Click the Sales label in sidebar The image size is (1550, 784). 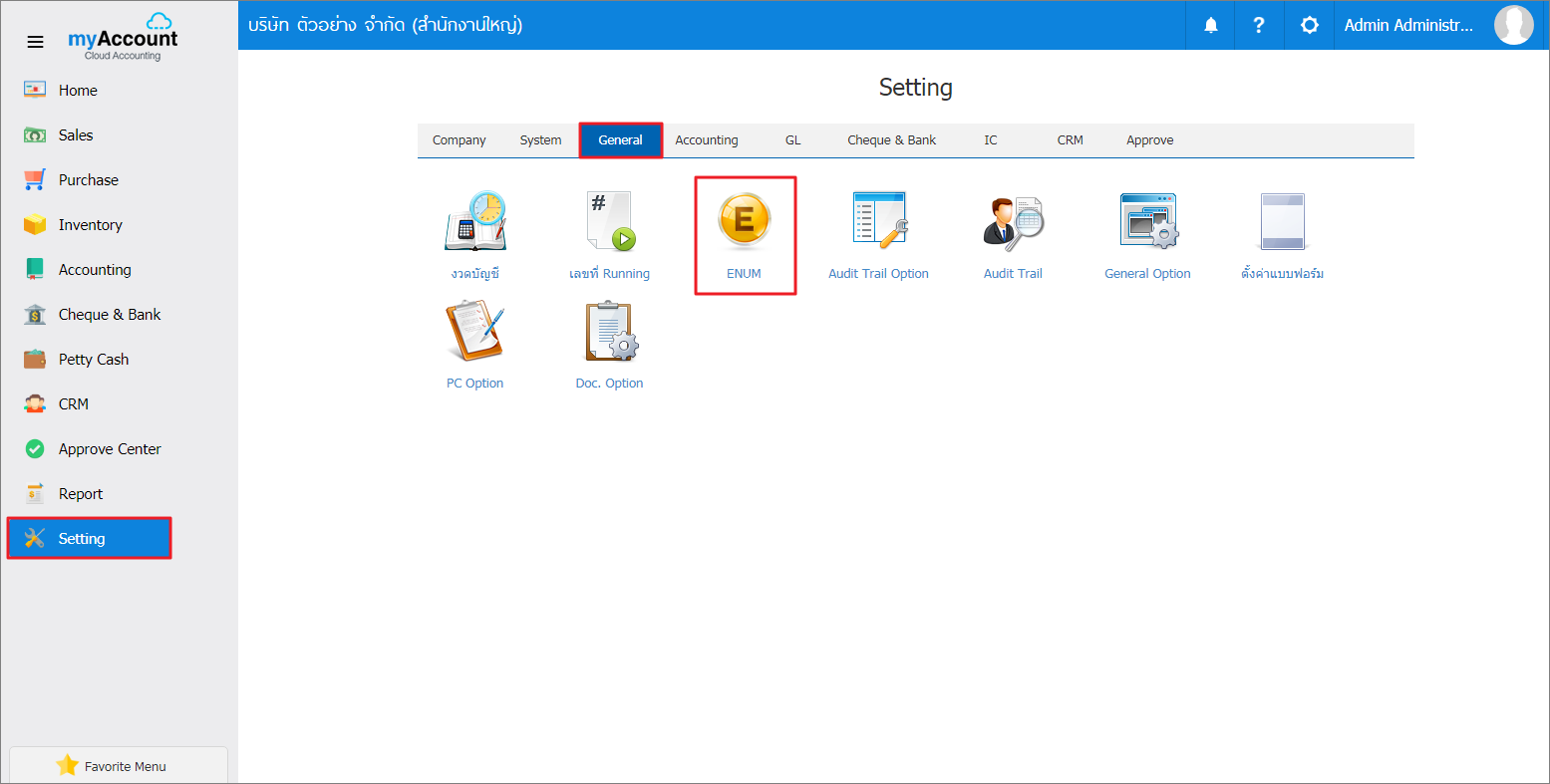pyautogui.click(x=76, y=135)
